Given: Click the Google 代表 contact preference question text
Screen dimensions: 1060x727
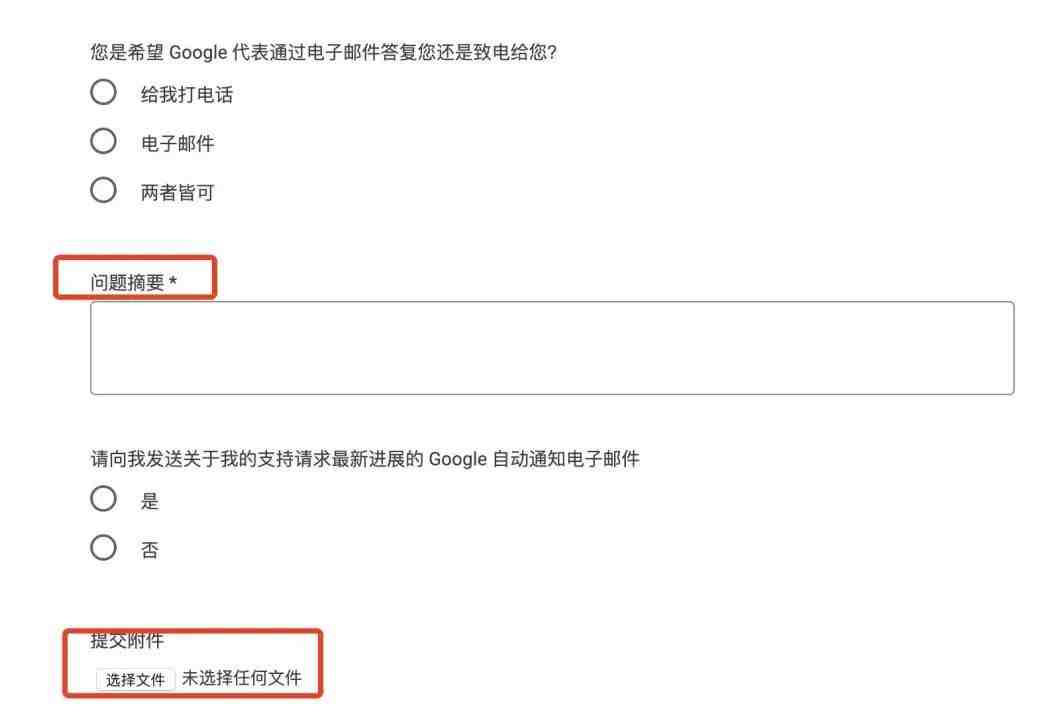Looking at the screenshot, I should (323, 52).
